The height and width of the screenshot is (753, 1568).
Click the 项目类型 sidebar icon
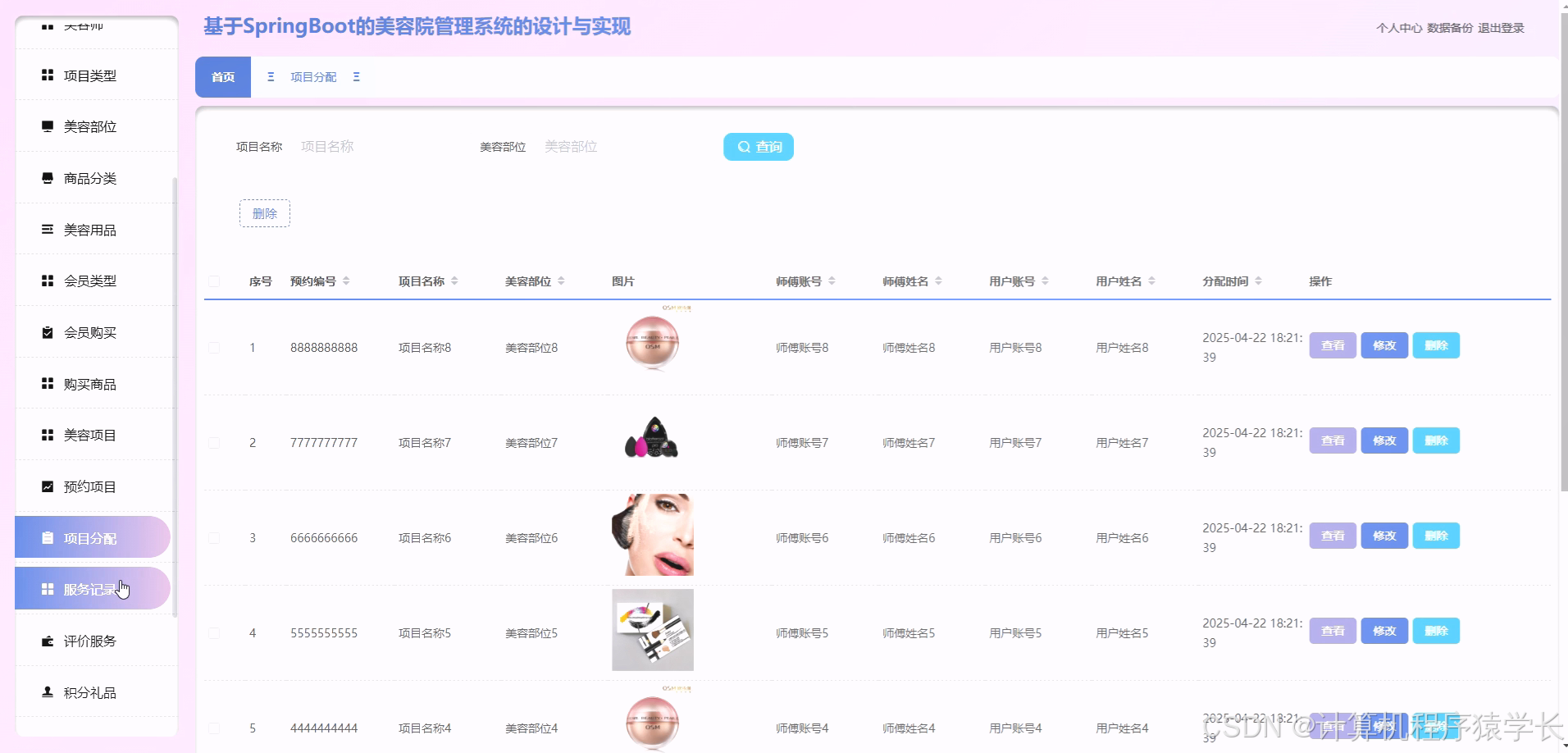click(48, 75)
